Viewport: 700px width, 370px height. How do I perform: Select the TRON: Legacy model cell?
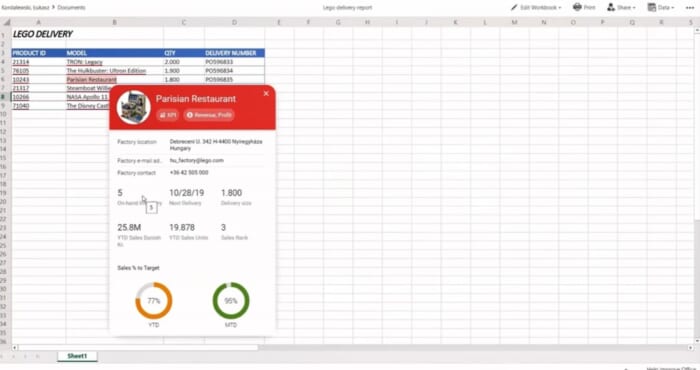tap(114, 62)
